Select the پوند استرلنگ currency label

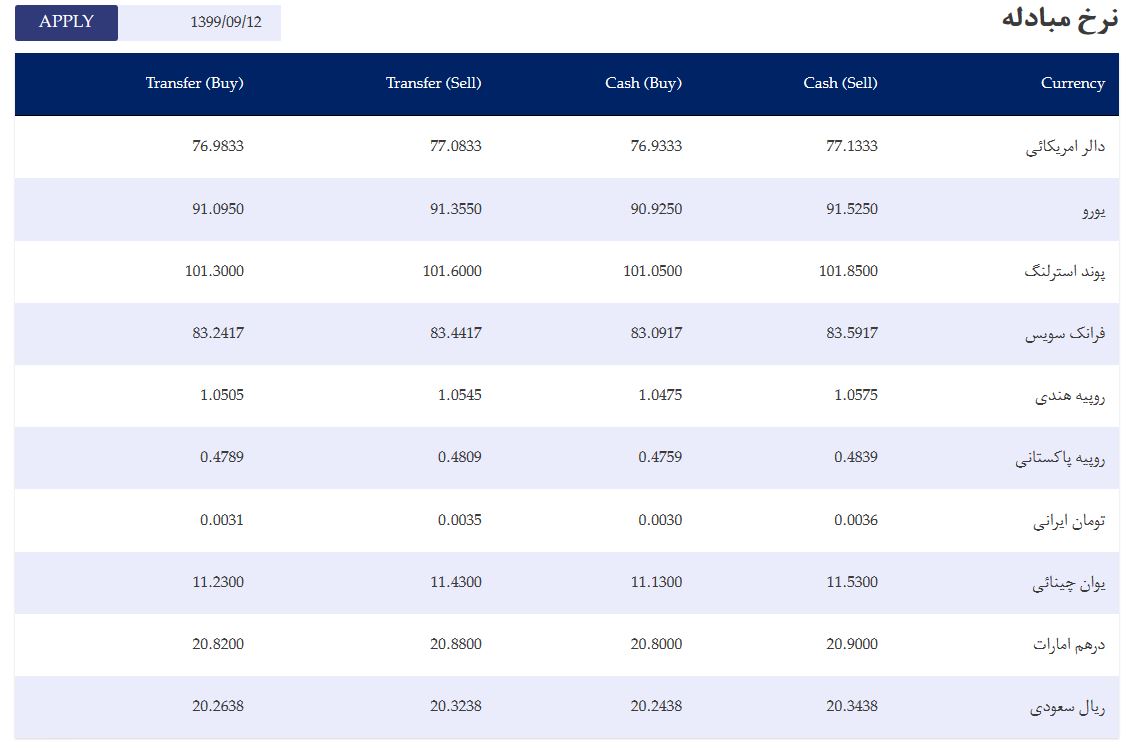click(x=1065, y=272)
